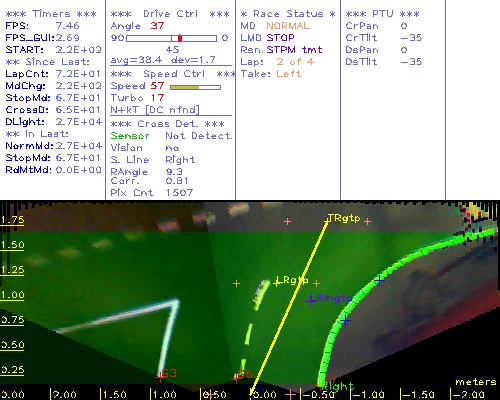
Task: Click the STOP value beside LMD
Action: (280, 38)
